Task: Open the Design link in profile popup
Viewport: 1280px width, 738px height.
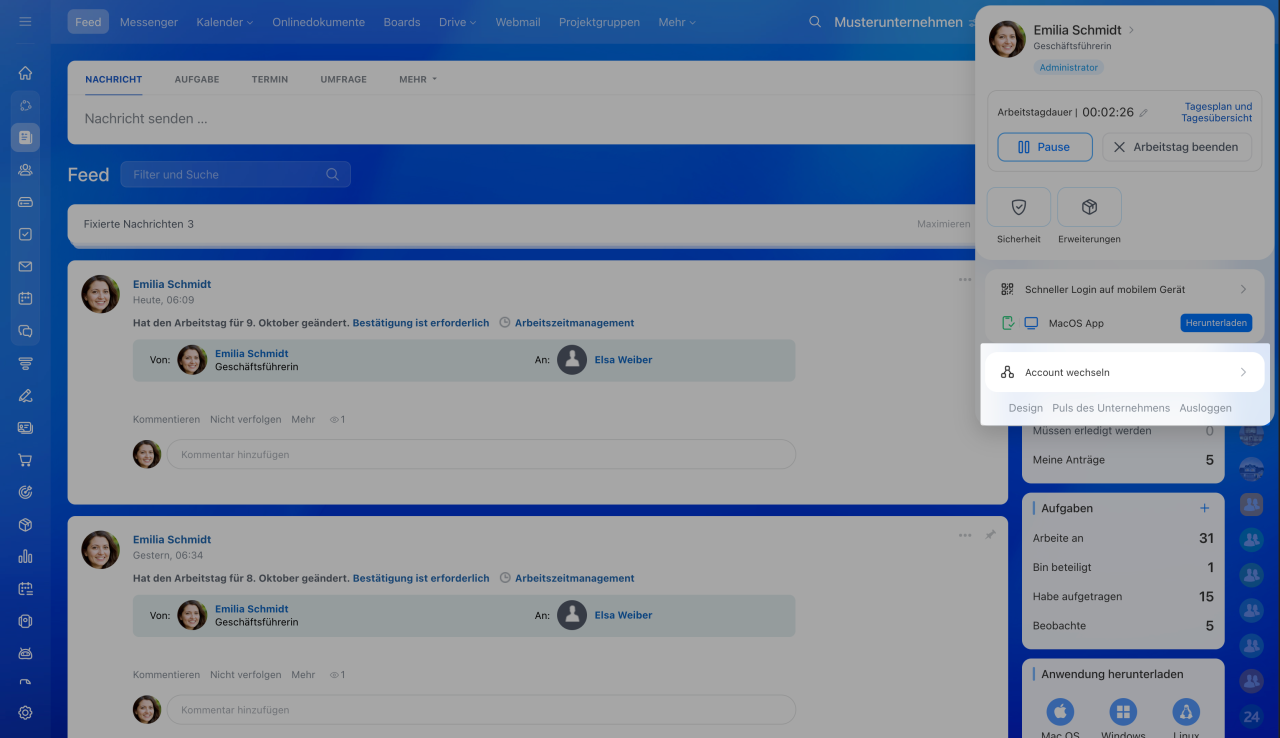Action: 1026,408
